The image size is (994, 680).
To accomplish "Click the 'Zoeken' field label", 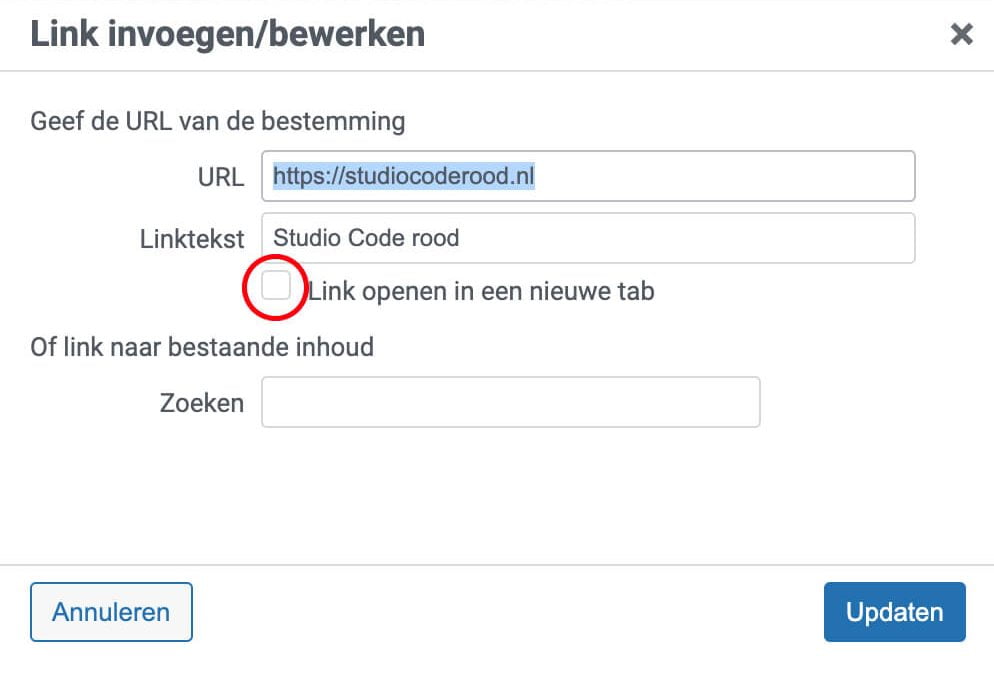I will (x=202, y=403).
